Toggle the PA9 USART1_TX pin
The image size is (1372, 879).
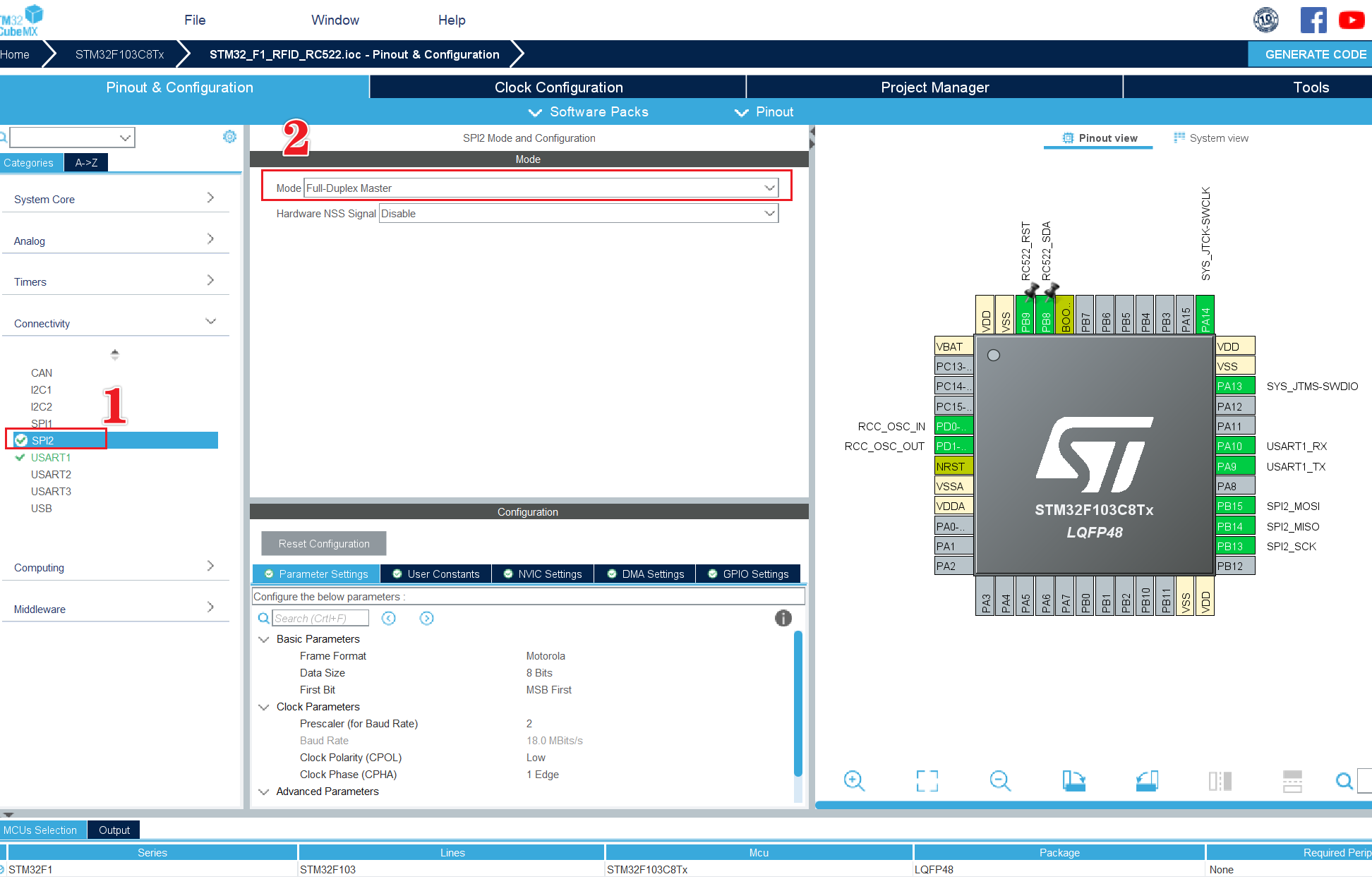pyautogui.click(x=1234, y=466)
